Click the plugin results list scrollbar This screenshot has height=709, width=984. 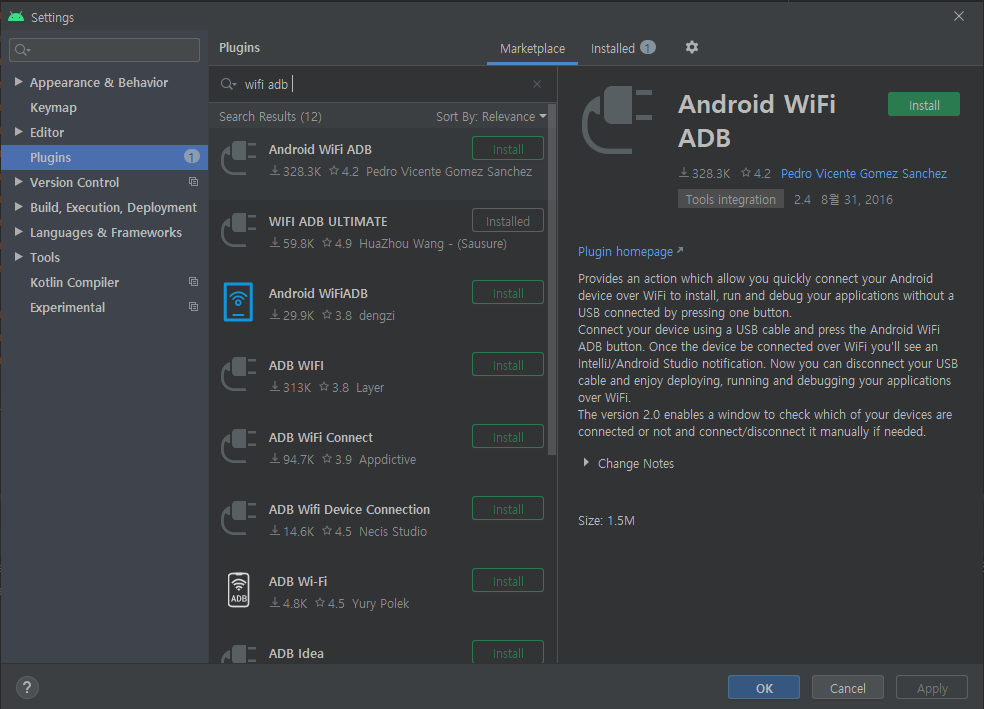click(x=552, y=280)
